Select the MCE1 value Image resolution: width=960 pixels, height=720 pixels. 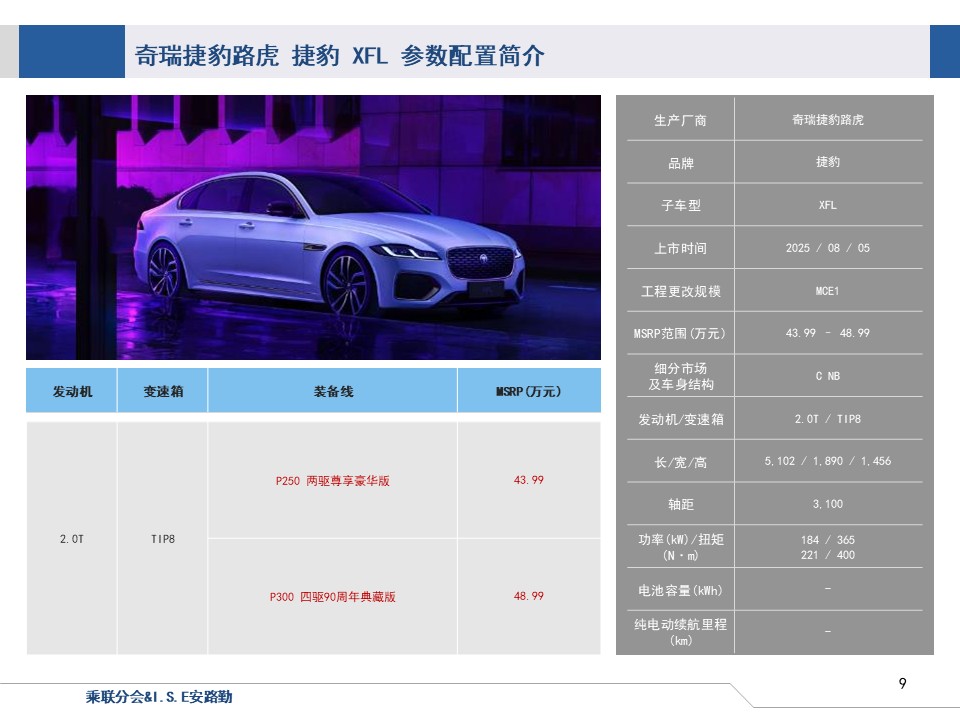(828, 291)
